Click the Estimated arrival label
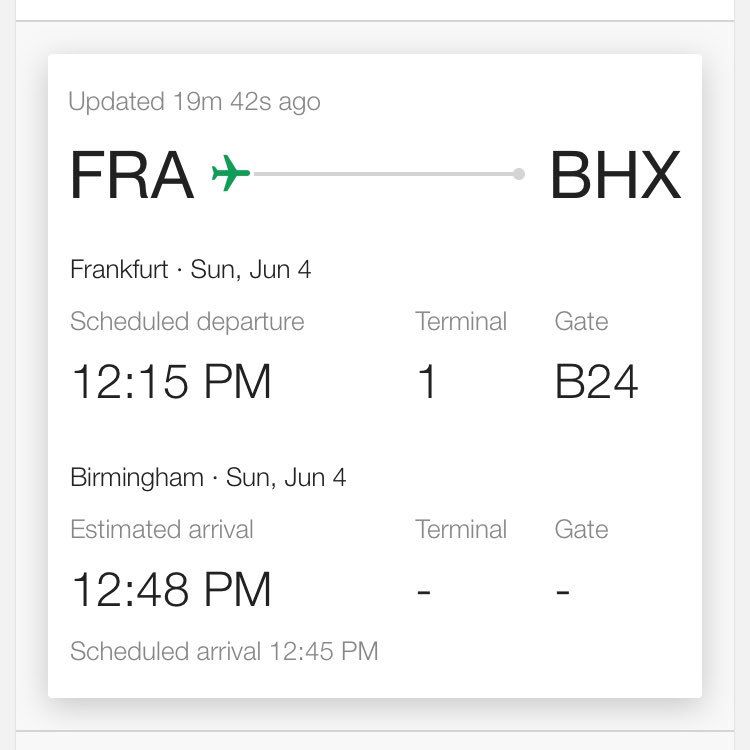The image size is (750, 750). click(162, 529)
